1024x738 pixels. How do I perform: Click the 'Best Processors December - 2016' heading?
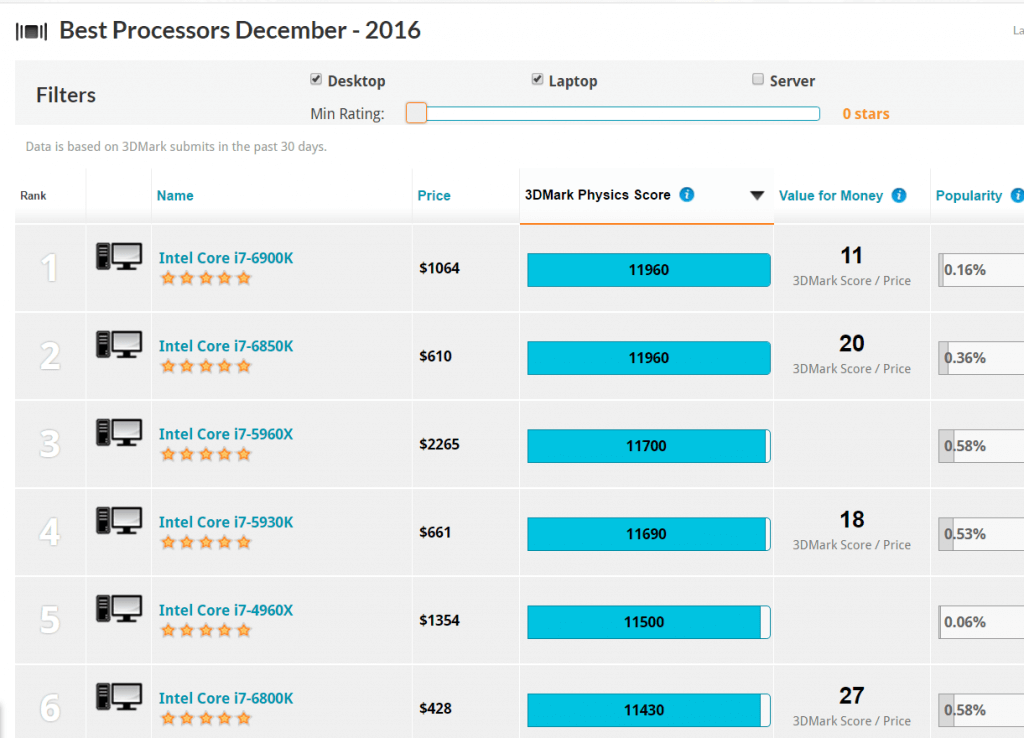pos(240,31)
